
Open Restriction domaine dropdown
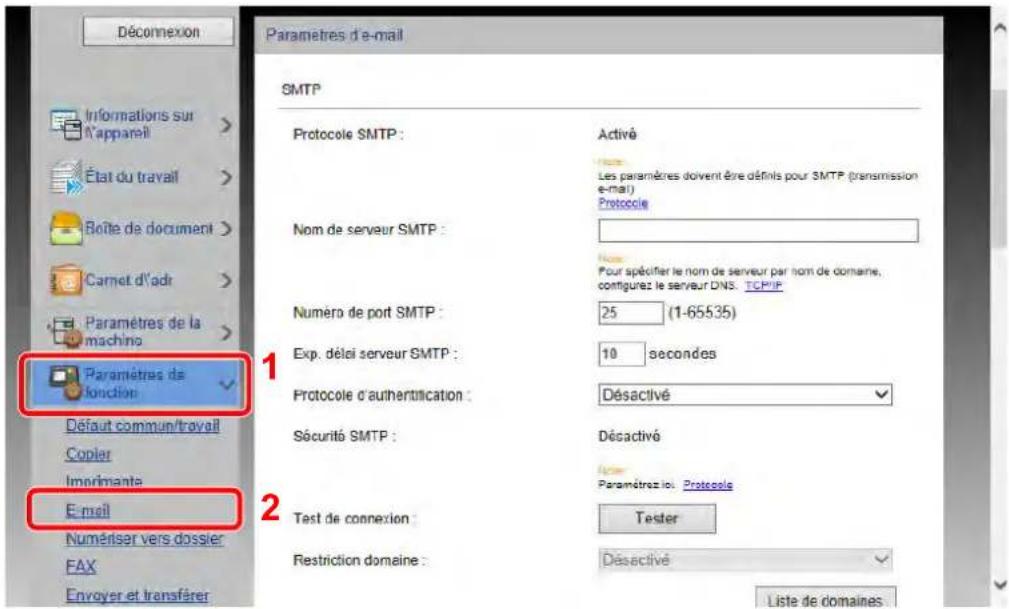tap(745, 559)
